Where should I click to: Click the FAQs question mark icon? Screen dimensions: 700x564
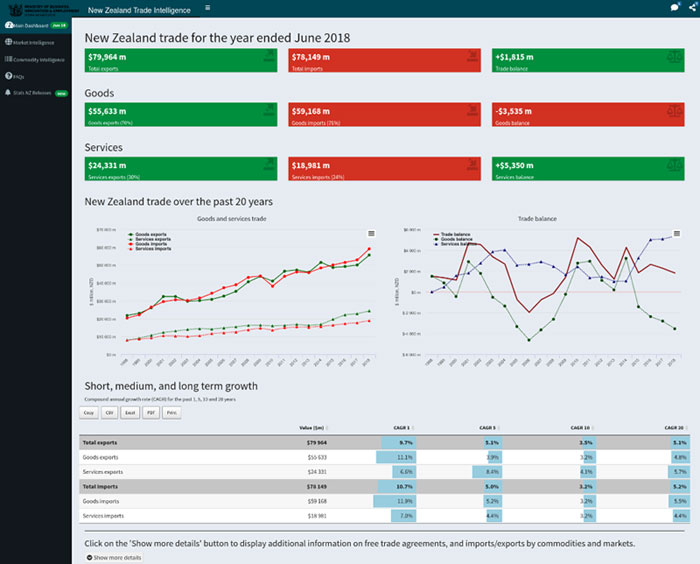pyautogui.click(x=8, y=76)
